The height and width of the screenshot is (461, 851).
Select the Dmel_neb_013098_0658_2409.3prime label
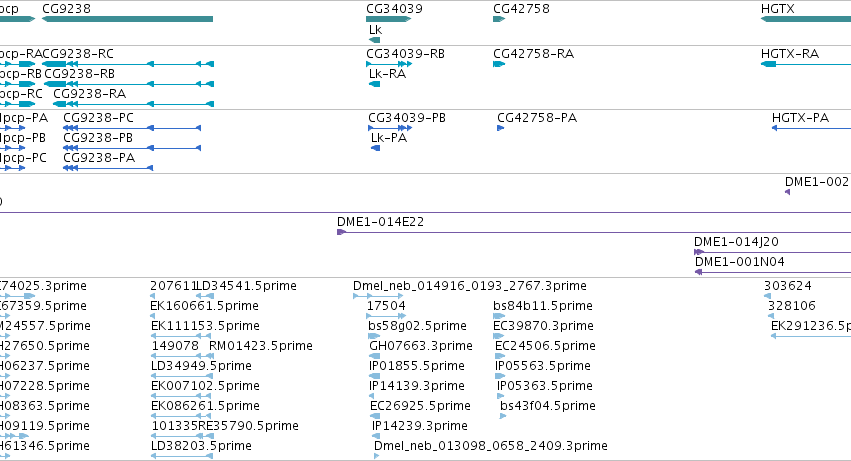[x=491, y=446]
